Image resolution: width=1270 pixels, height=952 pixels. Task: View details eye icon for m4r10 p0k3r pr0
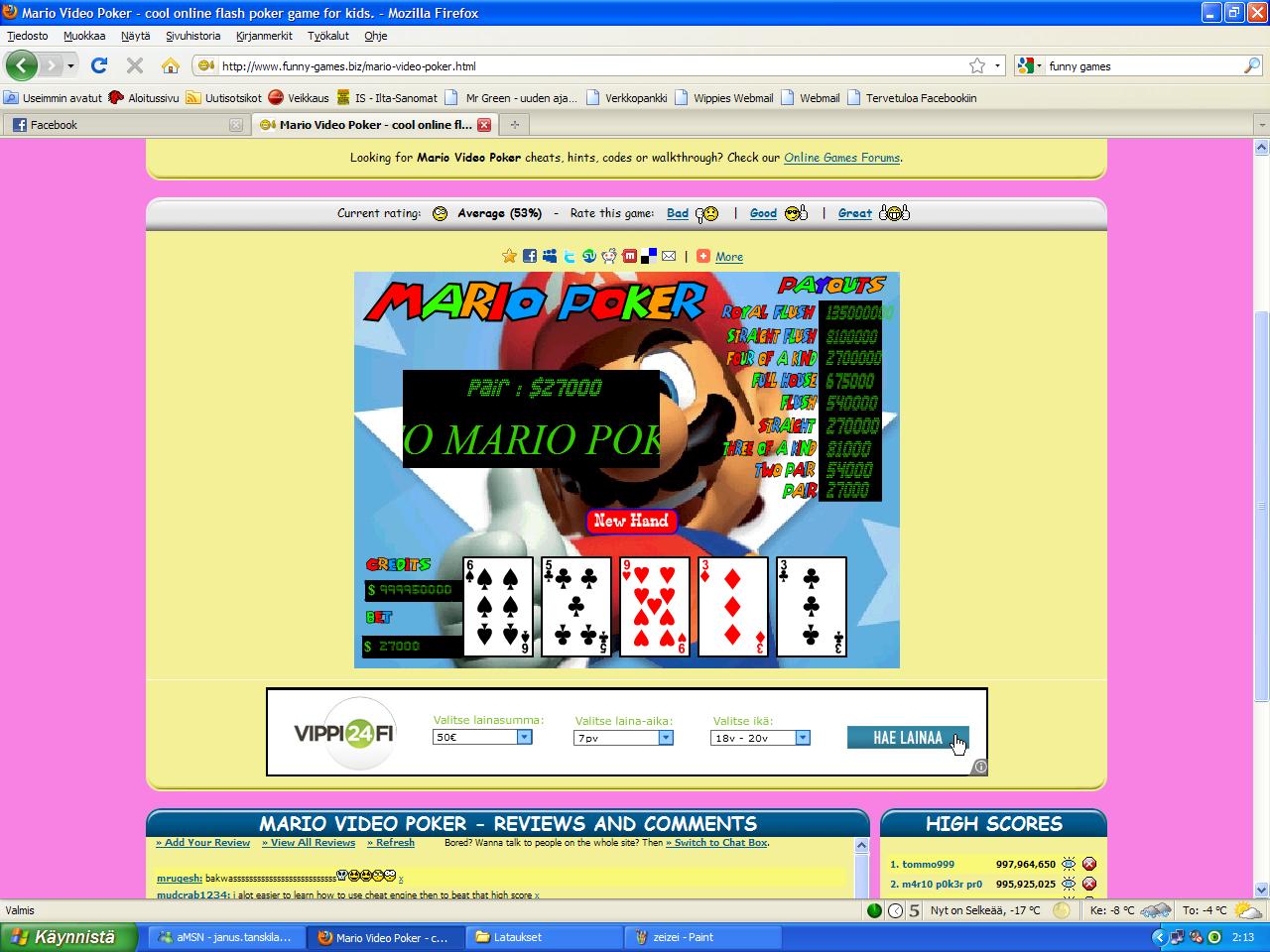click(x=1069, y=884)
